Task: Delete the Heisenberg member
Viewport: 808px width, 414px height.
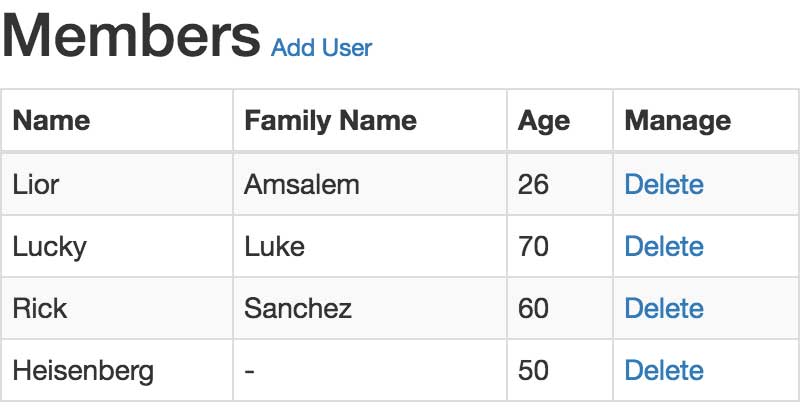Action: [664, 370]
